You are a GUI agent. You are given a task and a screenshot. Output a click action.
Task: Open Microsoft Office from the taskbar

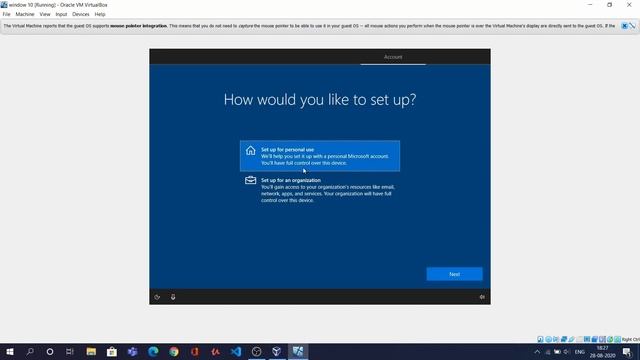(x=195, y=351)
